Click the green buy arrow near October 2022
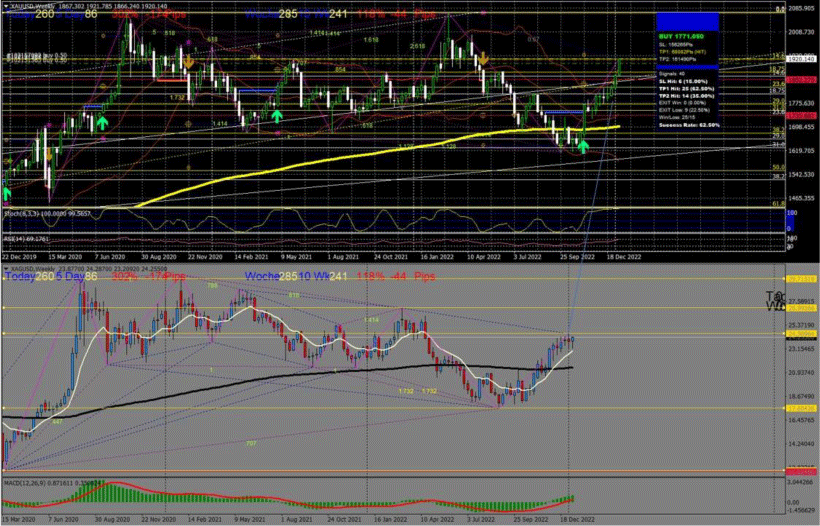The height and width of the screenshot is (526, 820). coord(583,147)
